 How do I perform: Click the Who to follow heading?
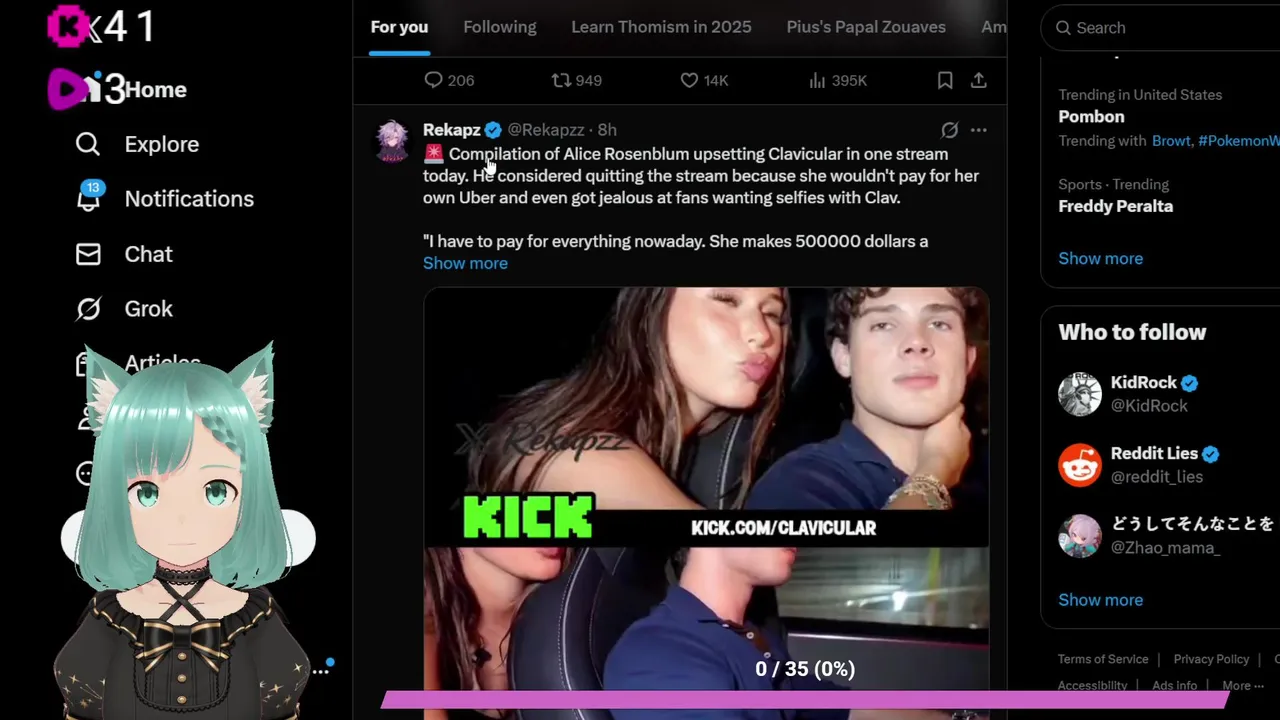(x=1132, y=332)
